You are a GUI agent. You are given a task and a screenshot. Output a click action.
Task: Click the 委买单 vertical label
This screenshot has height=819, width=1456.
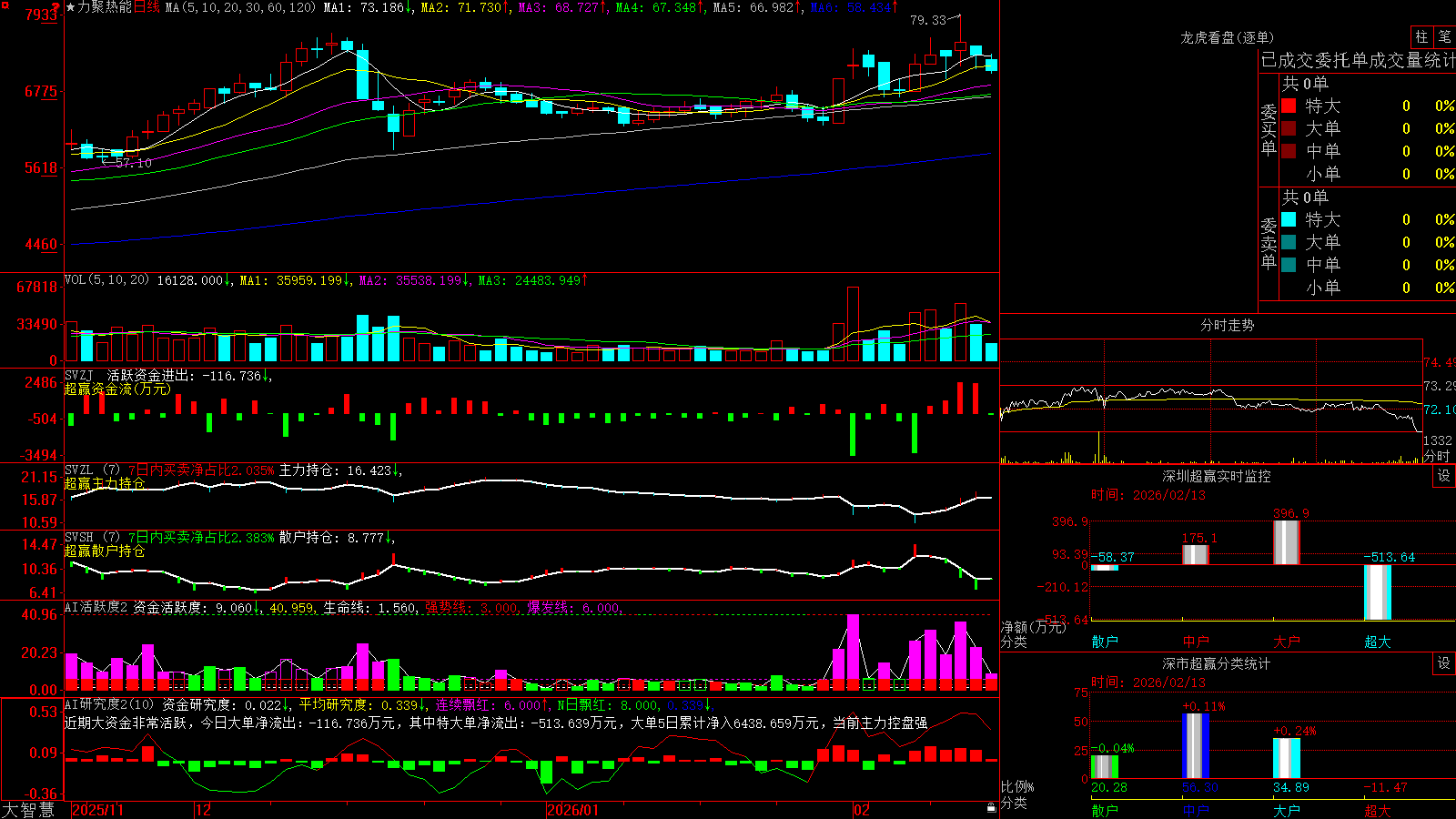coord(1269,129)
